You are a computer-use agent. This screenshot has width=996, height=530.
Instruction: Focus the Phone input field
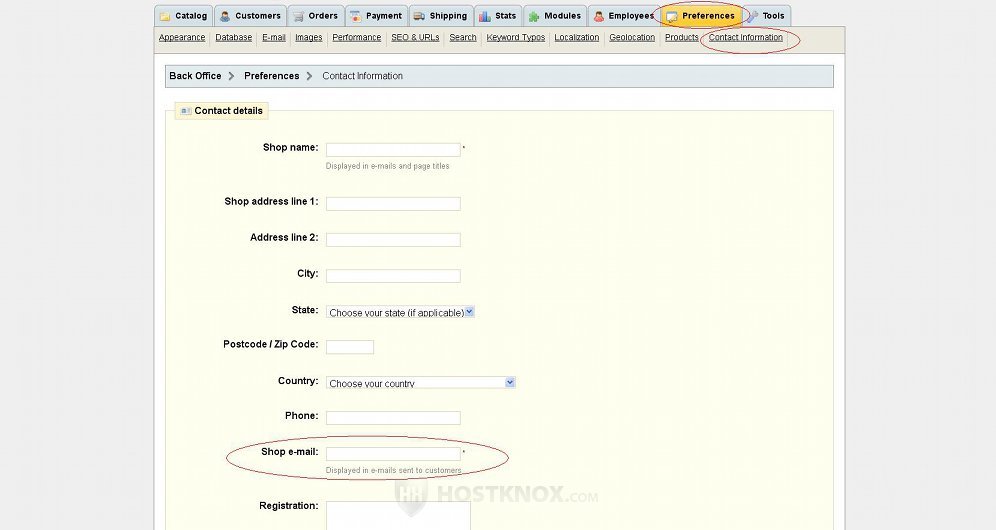[393, 418]
